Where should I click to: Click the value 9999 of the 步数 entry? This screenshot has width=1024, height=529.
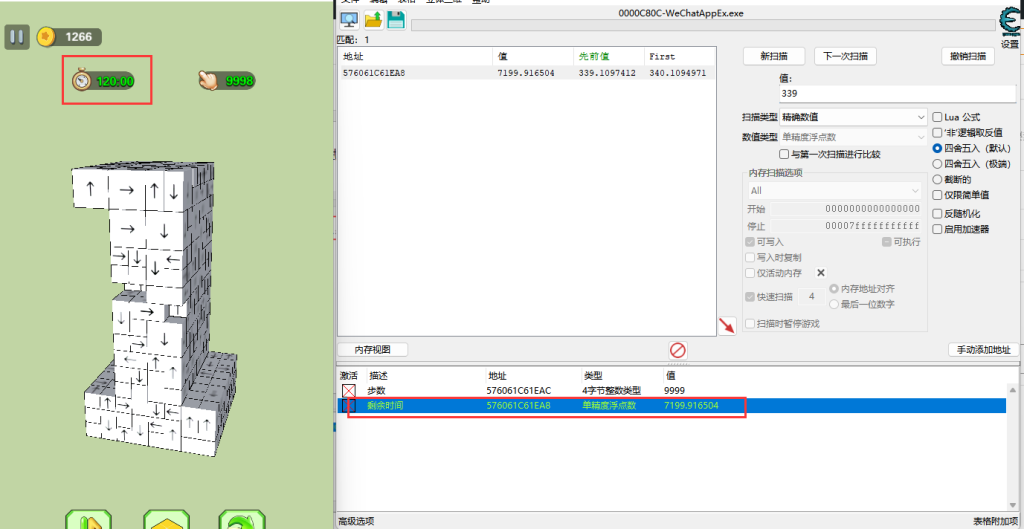click(675, 391)
